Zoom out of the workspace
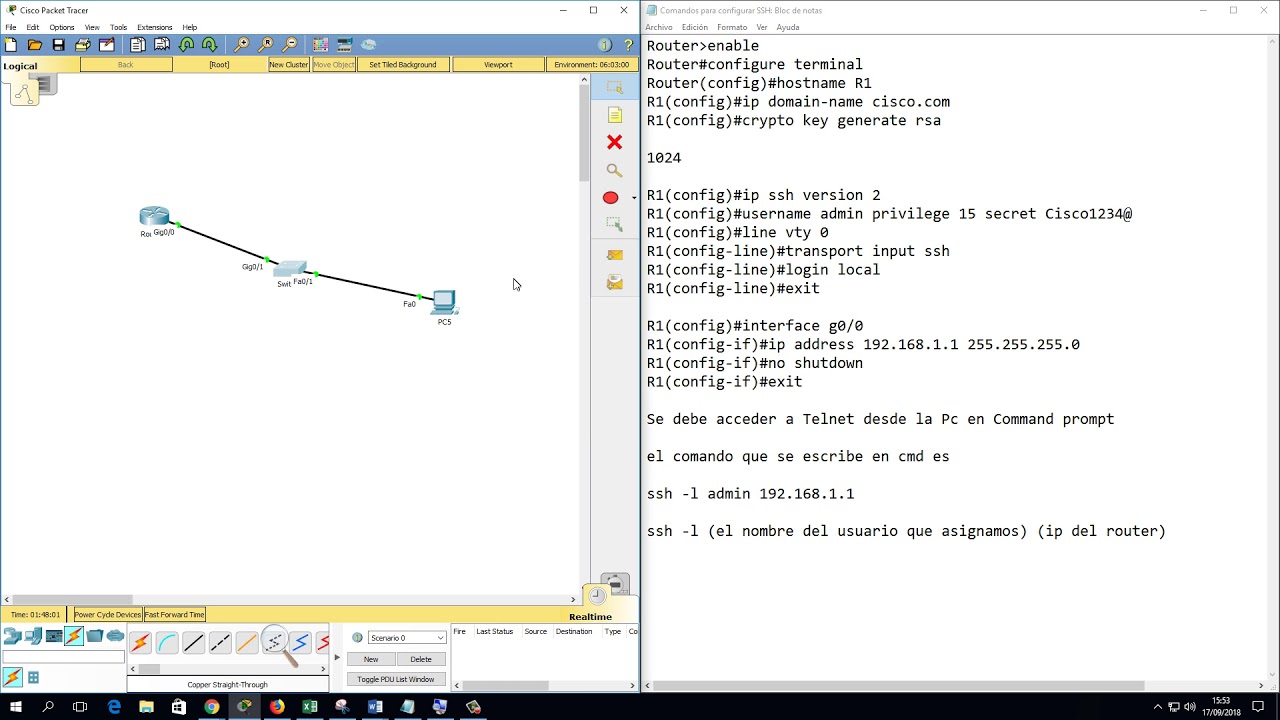The height and width of the screenshot is (720, 1280). click(290, 45)
